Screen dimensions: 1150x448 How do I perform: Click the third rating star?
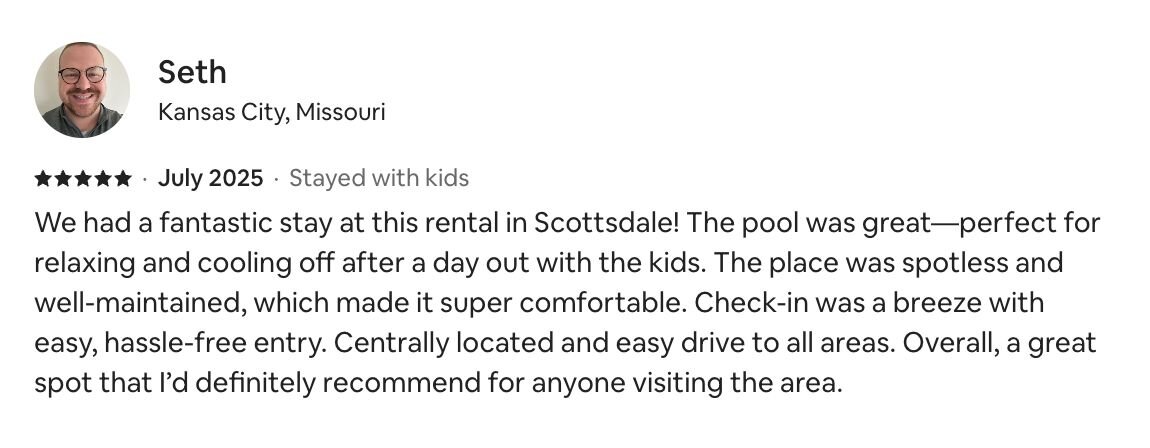[83, 178]
